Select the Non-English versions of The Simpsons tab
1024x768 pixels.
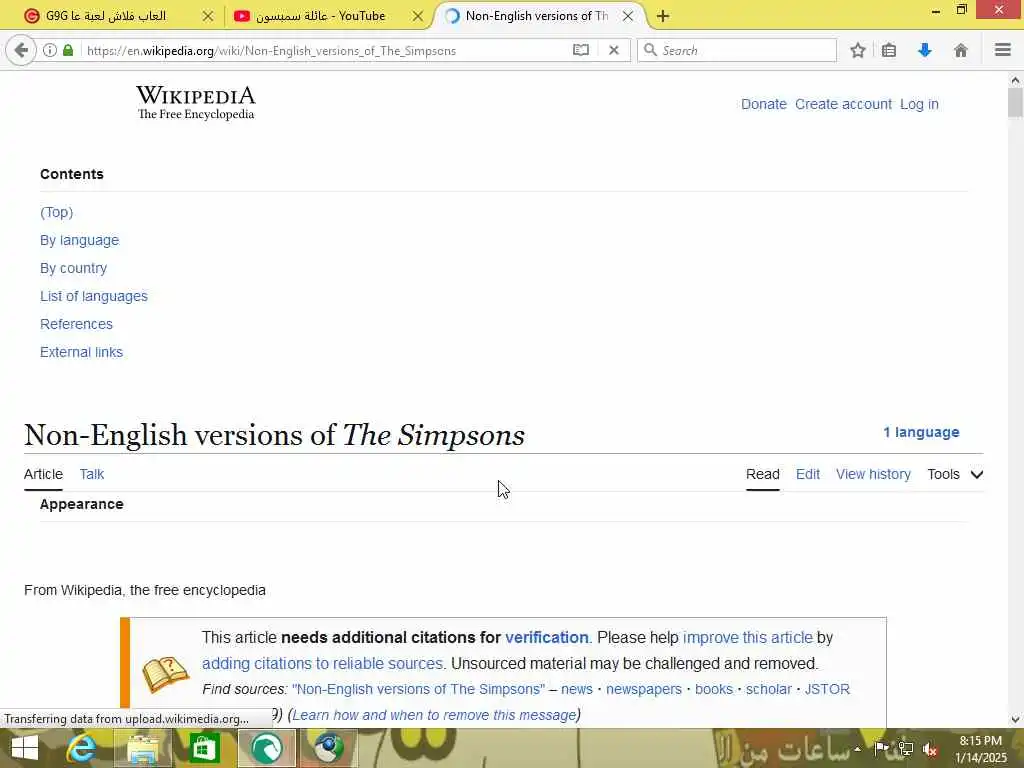click(536, 16)
